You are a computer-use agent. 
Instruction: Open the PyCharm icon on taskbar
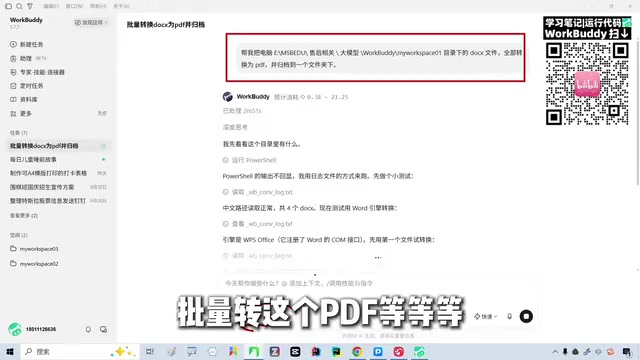click(337, 351)
